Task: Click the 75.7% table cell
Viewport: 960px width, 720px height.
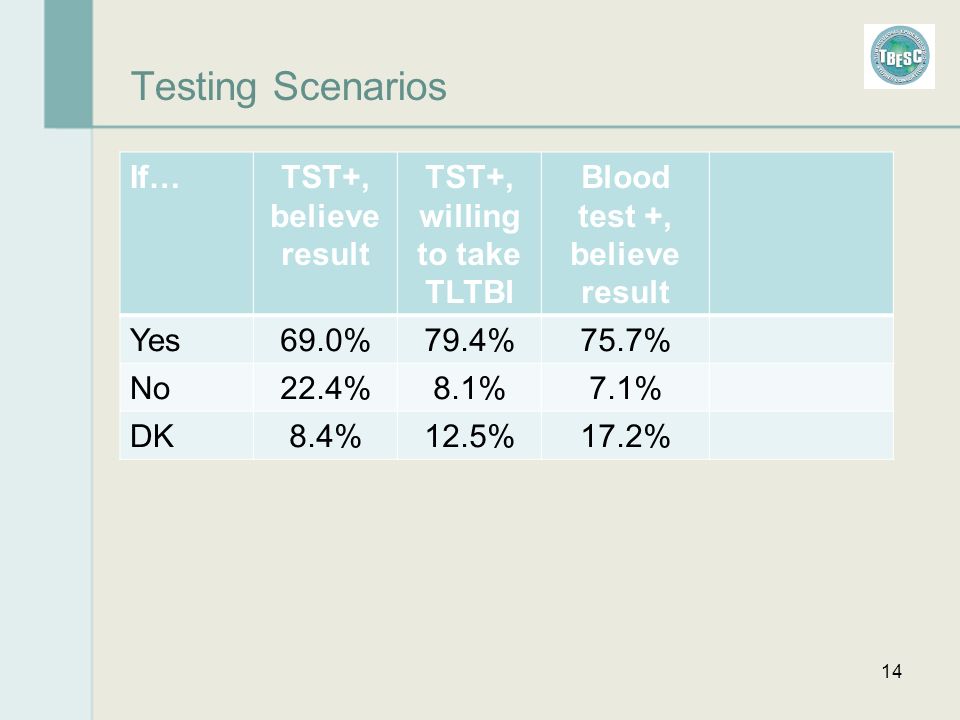Action: click(x=625, y=339)
